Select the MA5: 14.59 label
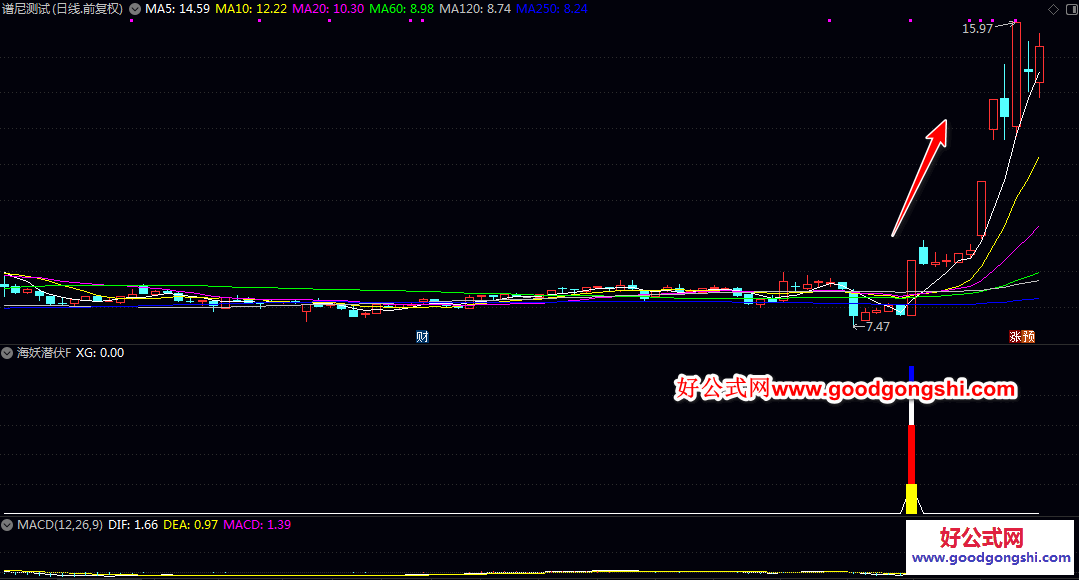 178,9
